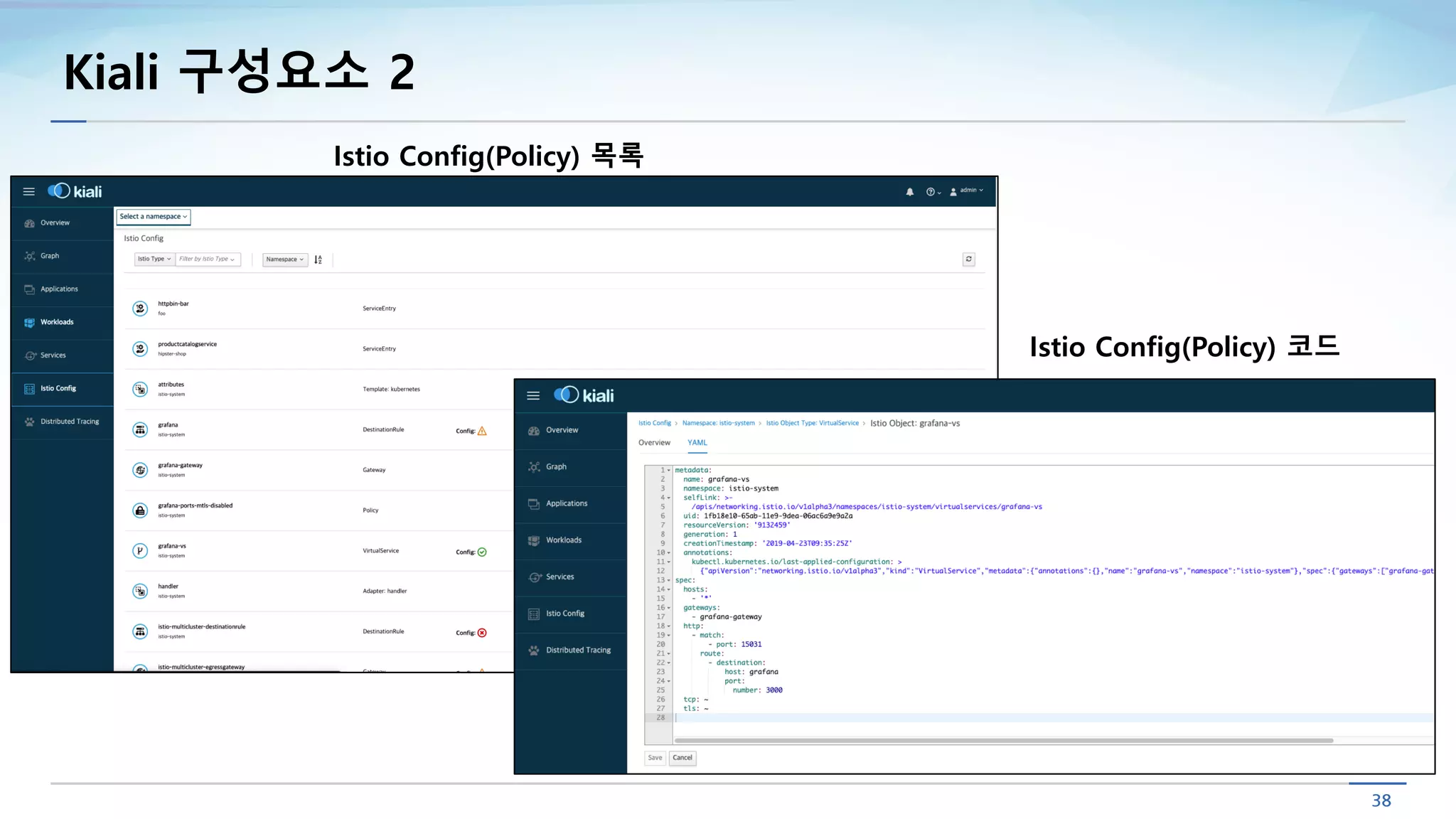Switch to the YAML tab

[x=697, y=443]
